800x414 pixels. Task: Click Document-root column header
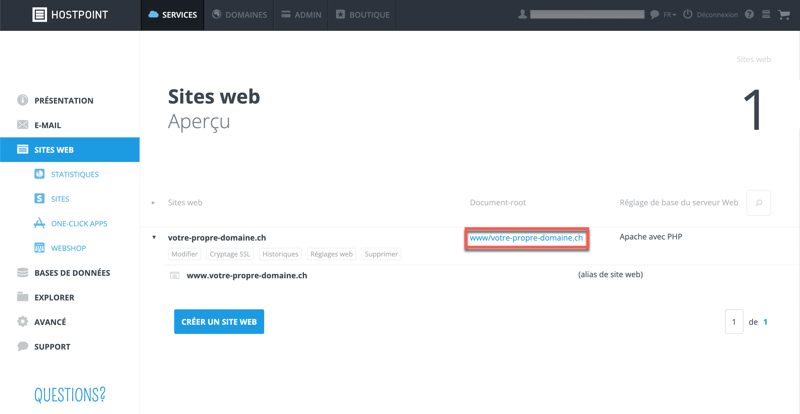(497, 203)
